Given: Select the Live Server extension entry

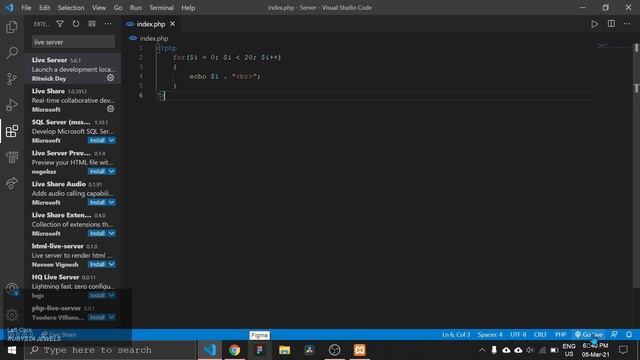Looking at the screenshot, I should click(73, 69).
